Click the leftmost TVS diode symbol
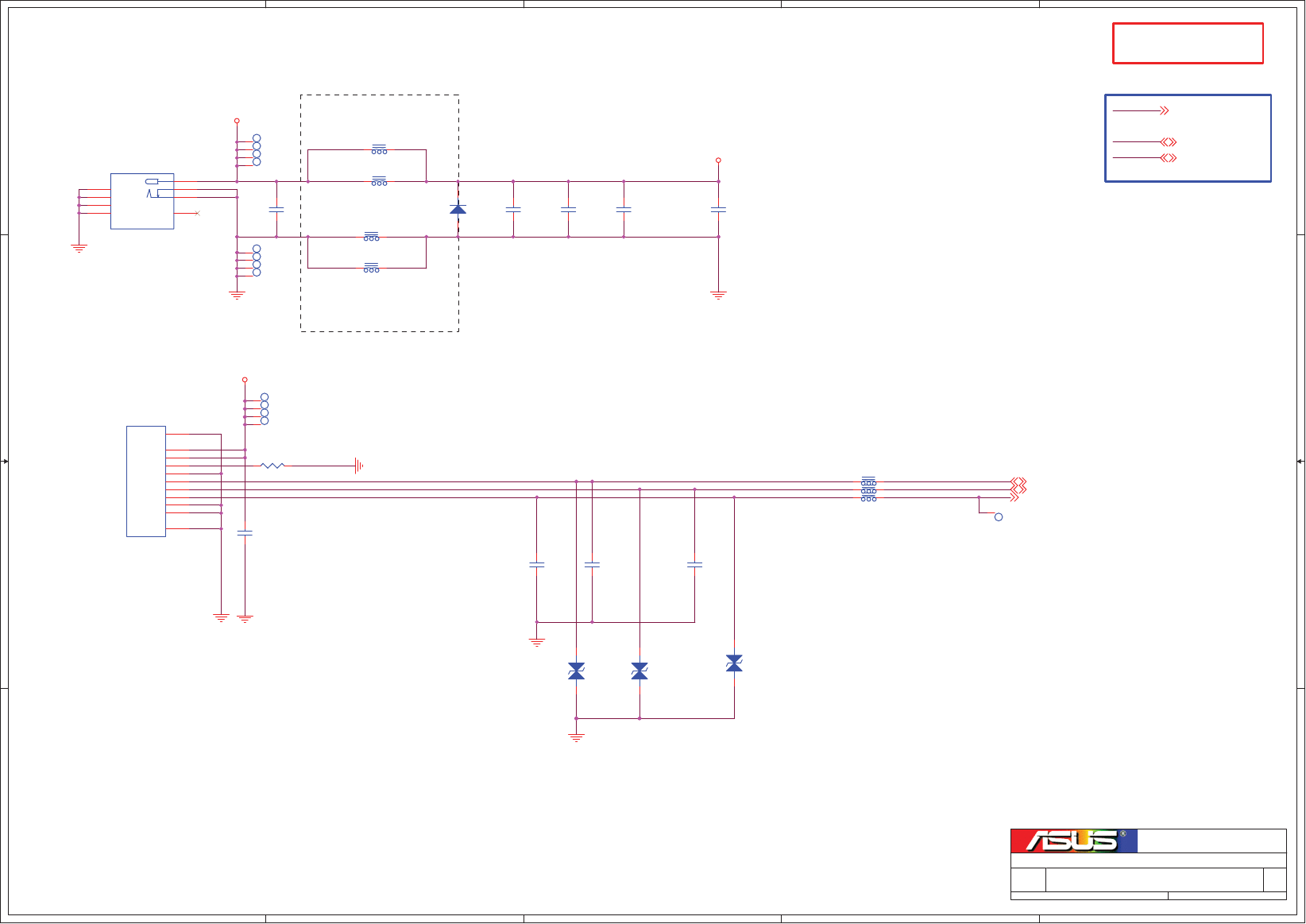This screenshot has height=924, width=1306. (576, 671)
